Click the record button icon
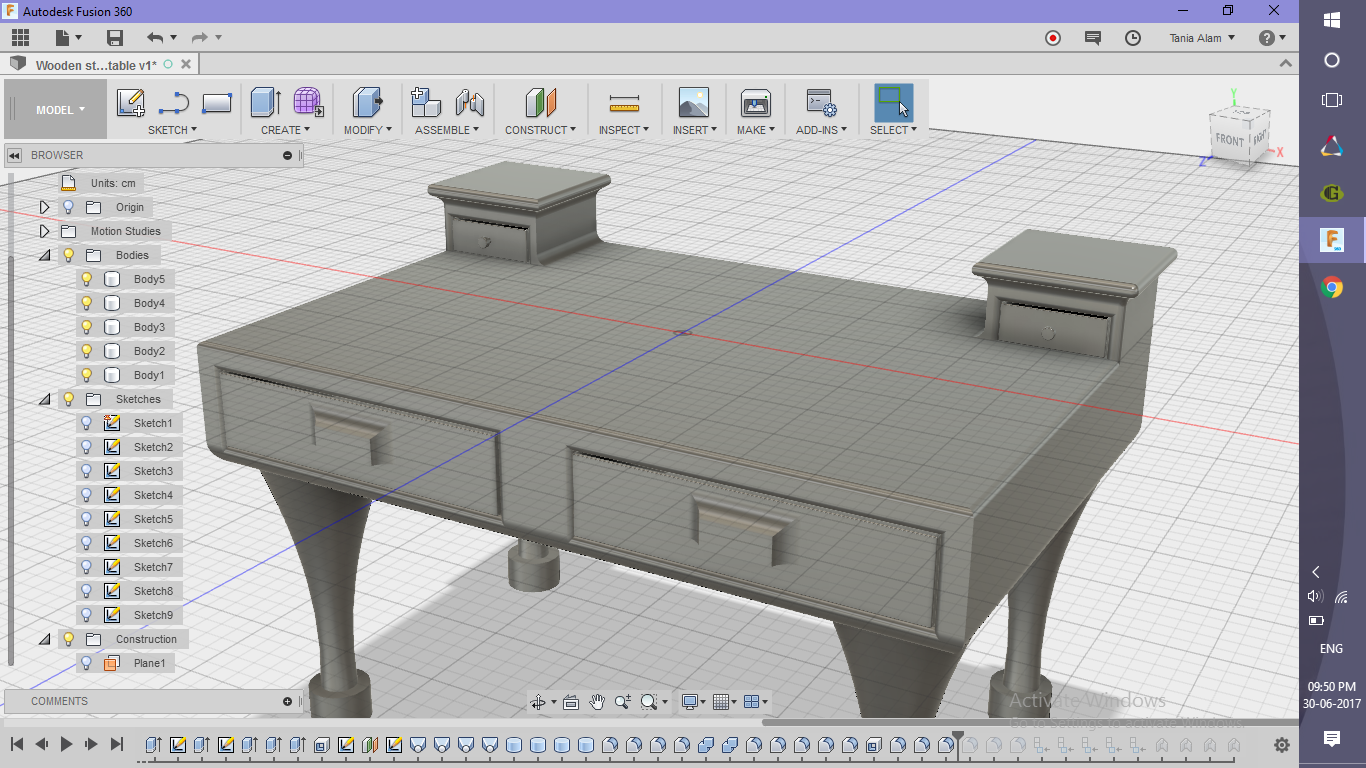The width and height of the screenshot is (1366, 768). coord(1053,38)
